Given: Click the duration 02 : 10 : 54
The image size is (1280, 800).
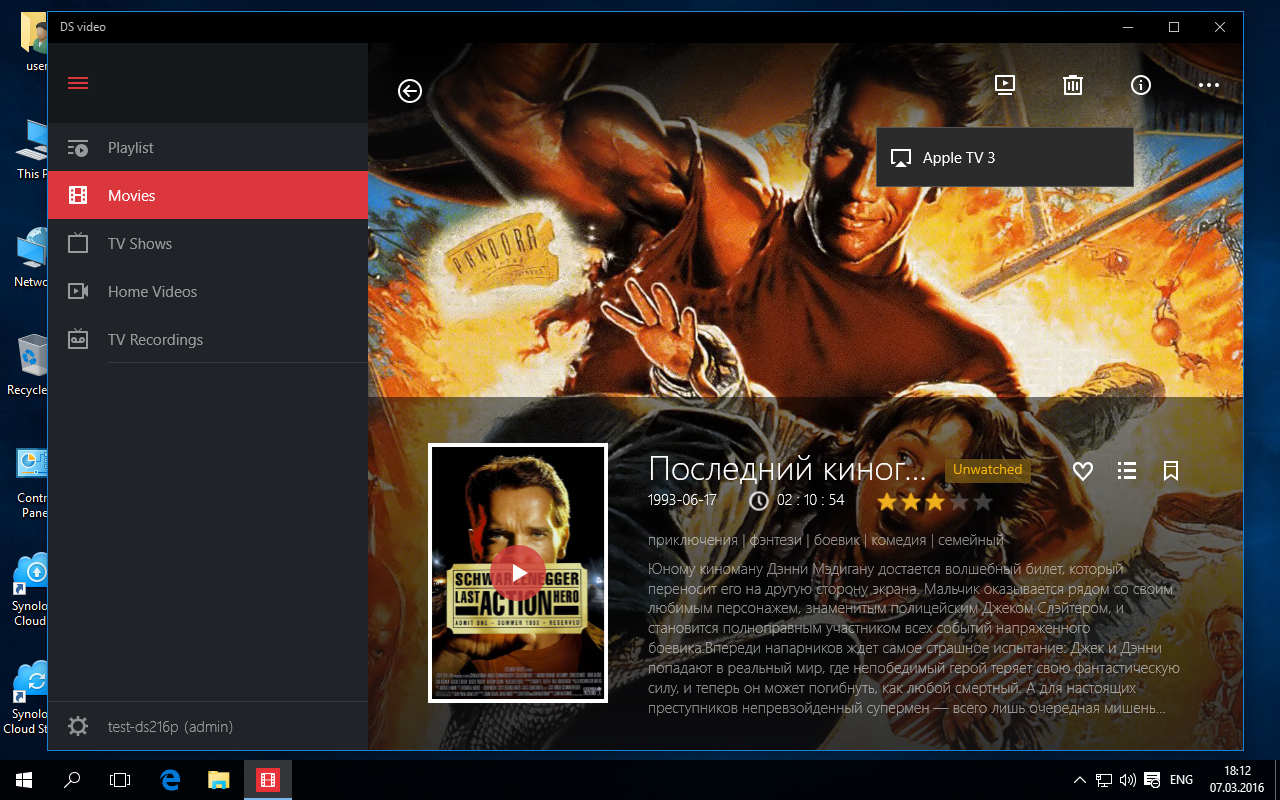Looking at the screenshot, I should (x=810, y=500).
